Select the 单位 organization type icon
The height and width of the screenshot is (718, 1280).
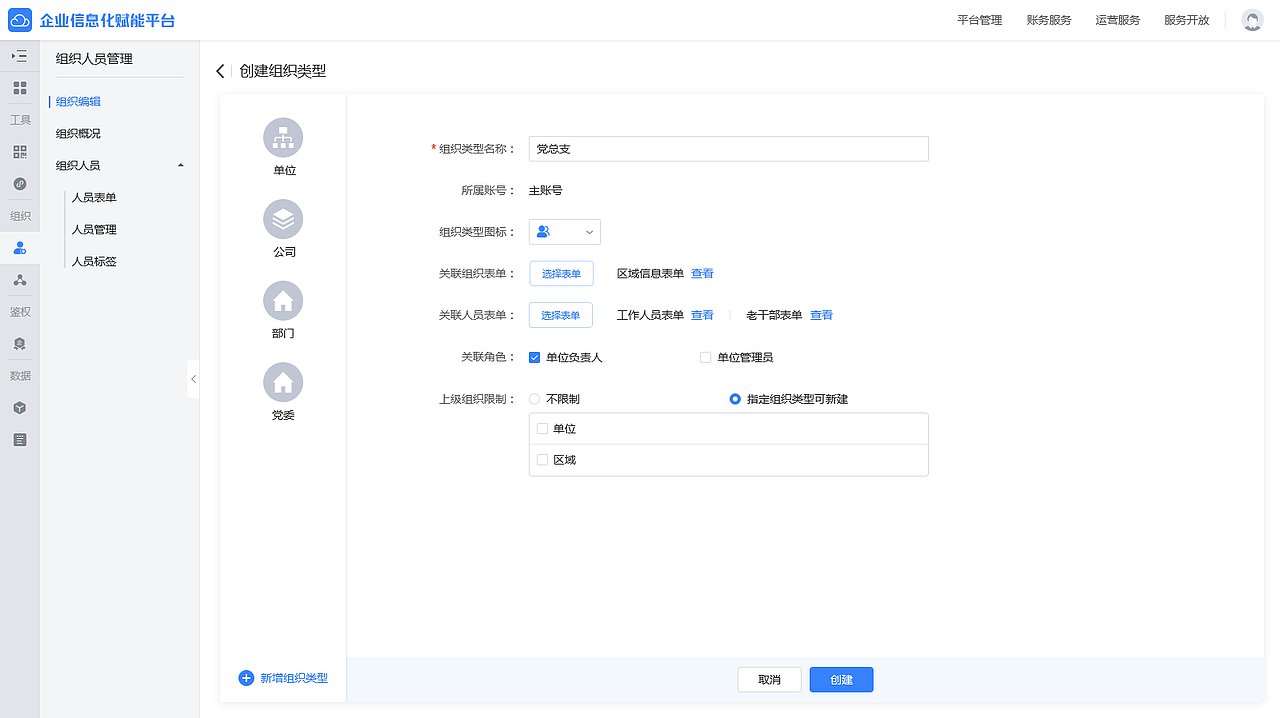pos(283,137)
